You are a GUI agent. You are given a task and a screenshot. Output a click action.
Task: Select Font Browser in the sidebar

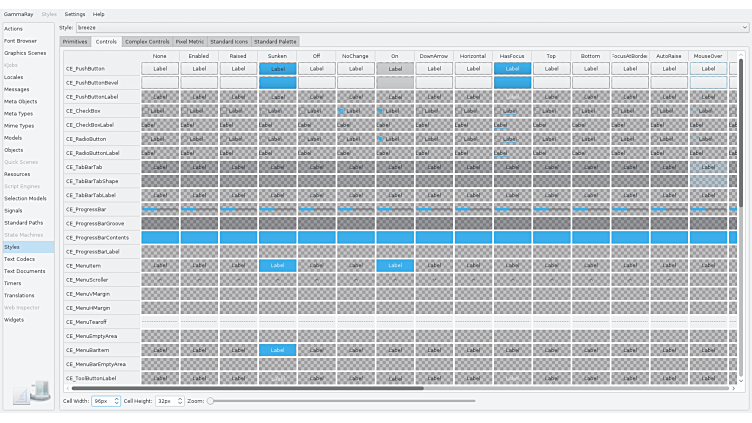(x=20, y=41)
